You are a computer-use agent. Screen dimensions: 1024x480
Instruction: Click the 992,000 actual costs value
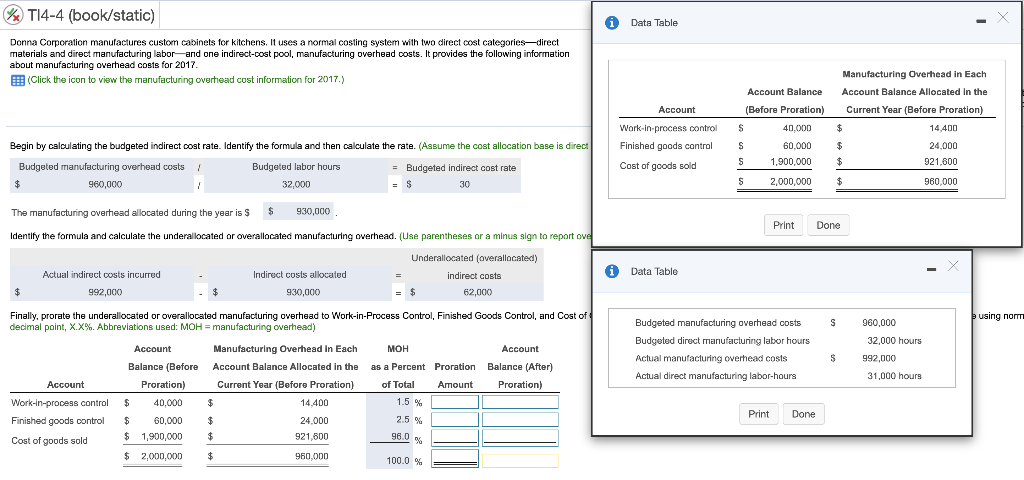[x=105, y=293]
